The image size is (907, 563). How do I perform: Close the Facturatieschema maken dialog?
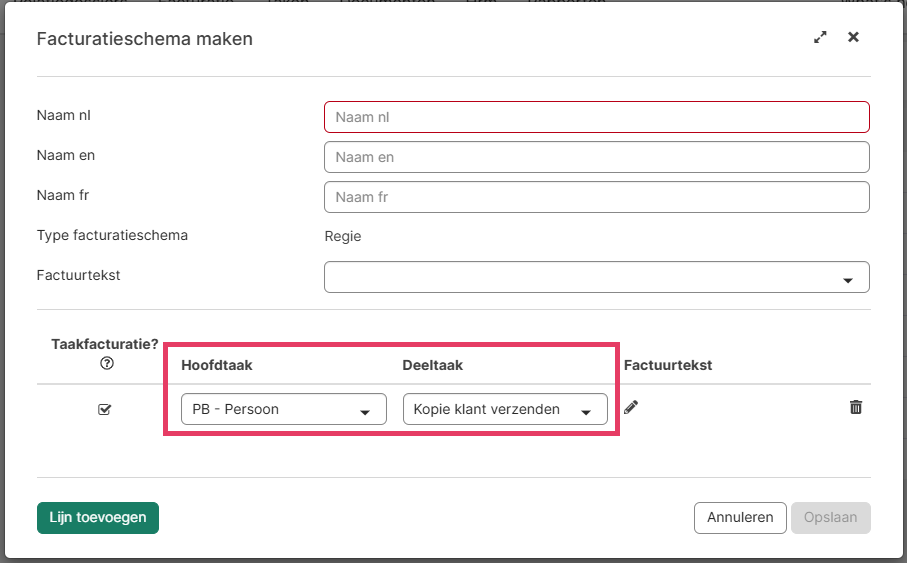click(853, 37)
